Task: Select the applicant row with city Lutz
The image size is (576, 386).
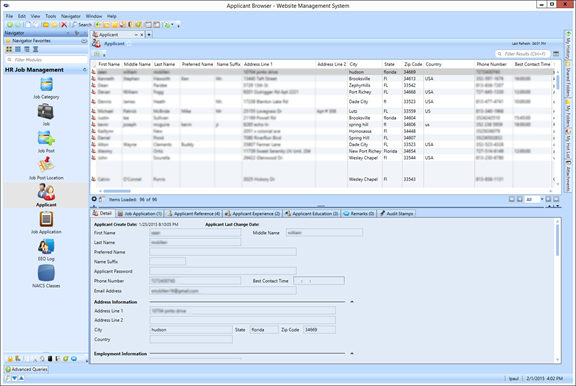Action: (323, 111)
